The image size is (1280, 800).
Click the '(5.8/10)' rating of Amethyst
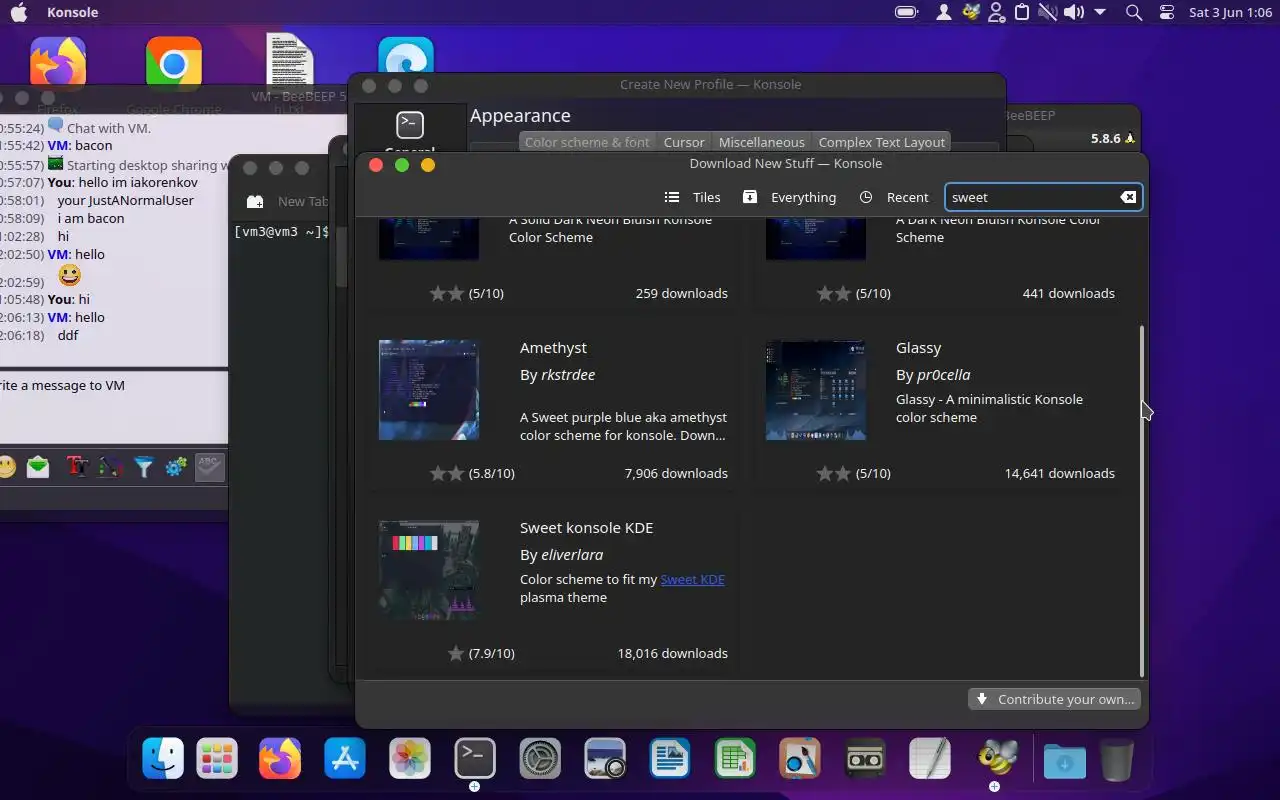[491, 473]
